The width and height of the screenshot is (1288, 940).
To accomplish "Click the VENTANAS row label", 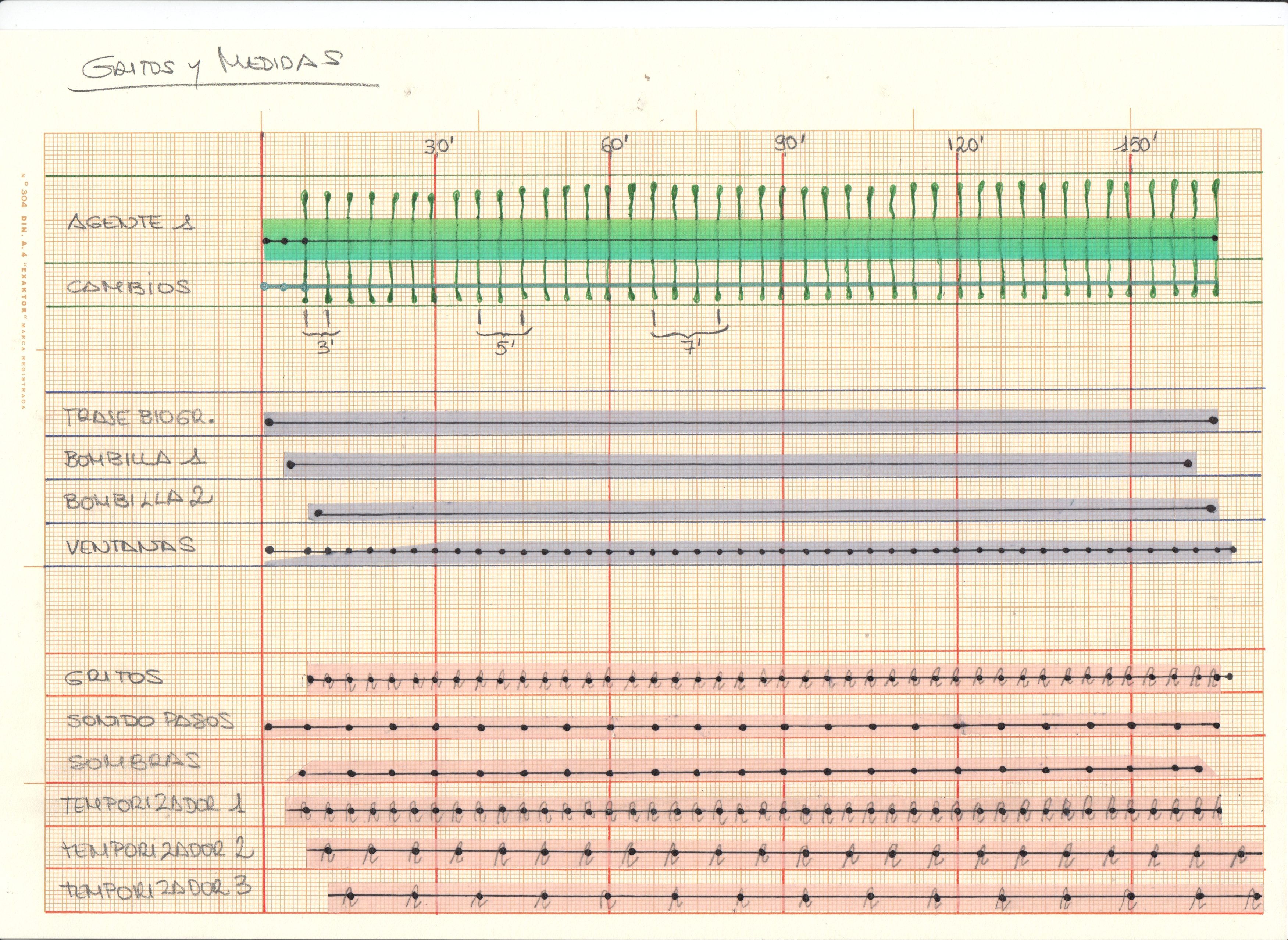I will 131,546.
